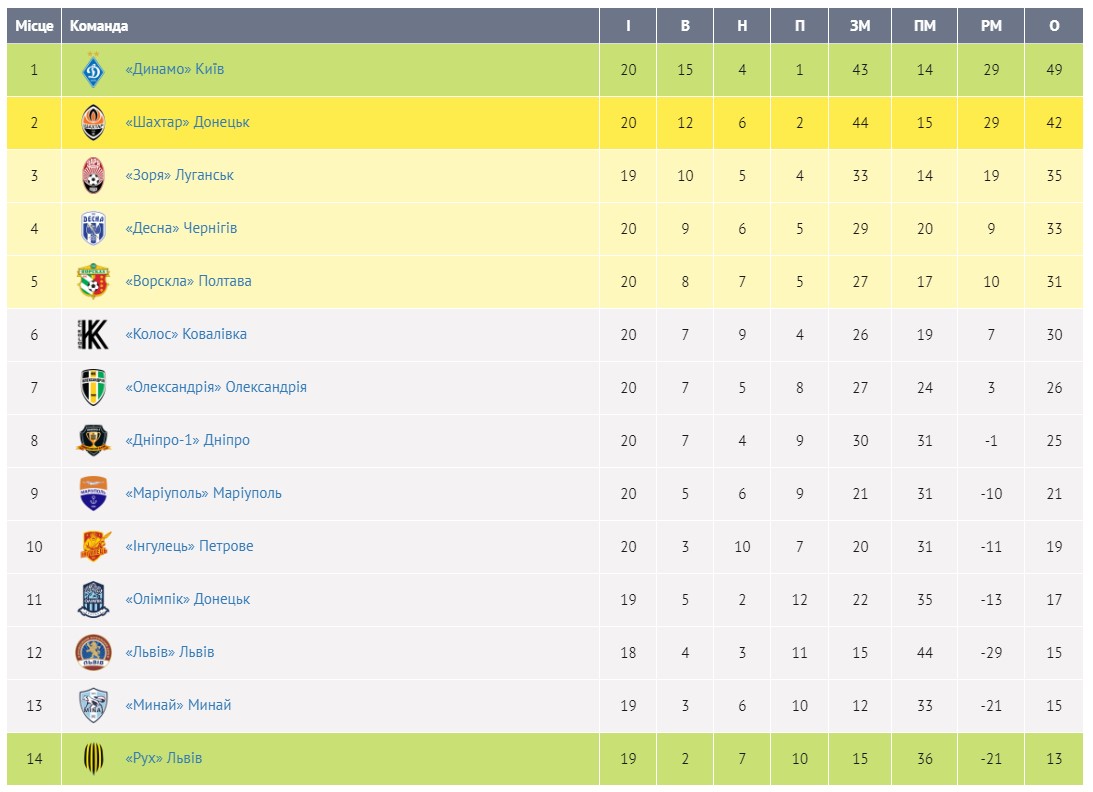Open the «Олімпік» Донецьк team link

pyautogui.click(x=187, y=599)
